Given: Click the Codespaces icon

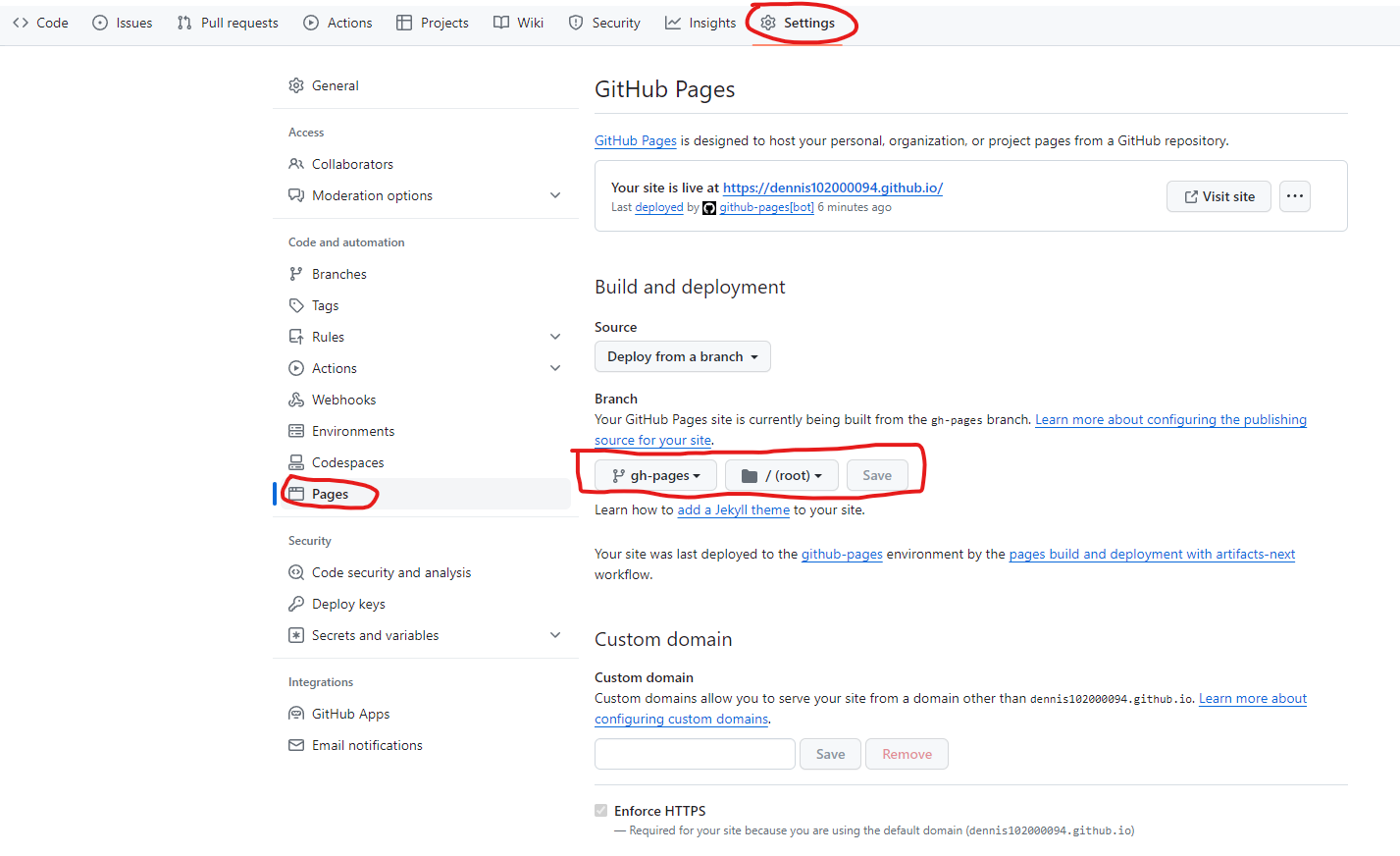Looking at the screenshot, I should pyautogui.click(x=296, y=462).
